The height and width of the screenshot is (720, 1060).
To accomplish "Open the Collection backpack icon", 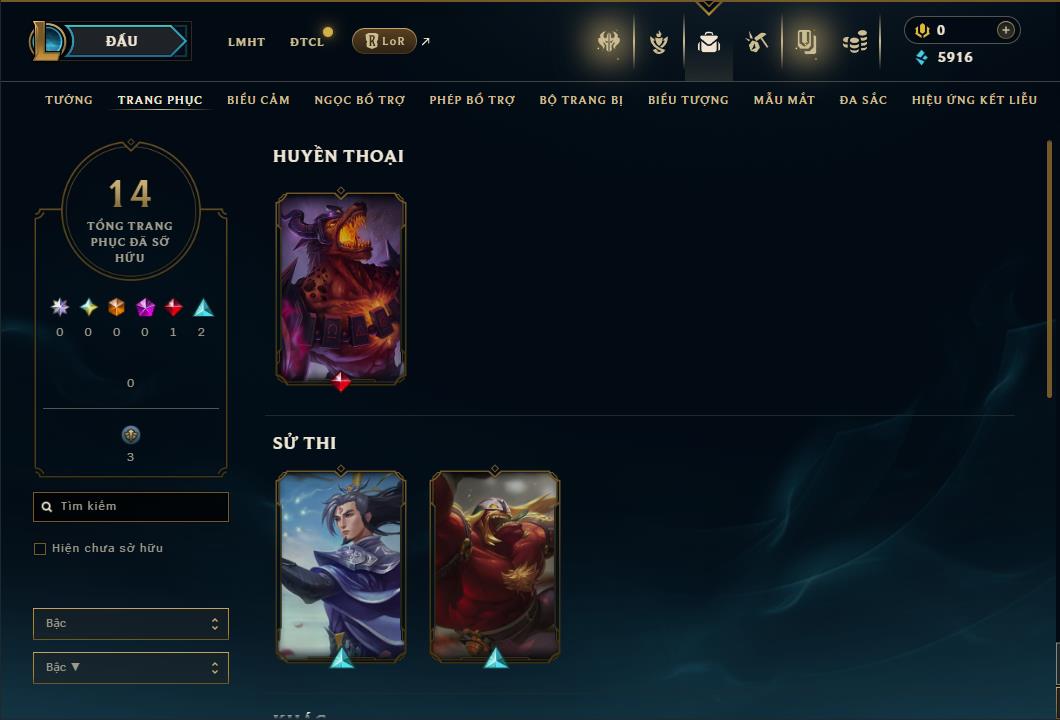I will tap(708, 43).
